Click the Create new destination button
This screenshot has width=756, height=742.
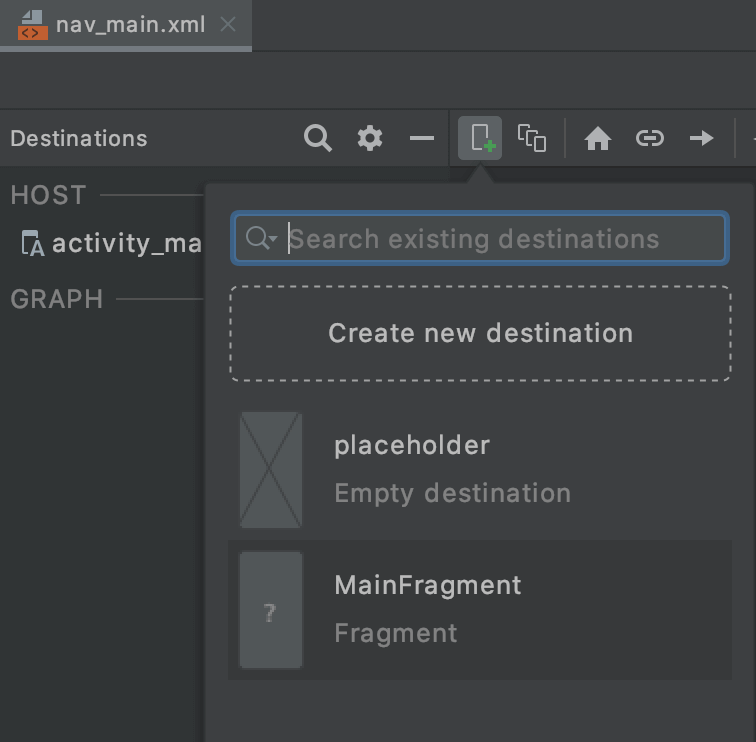coord(480,333)
